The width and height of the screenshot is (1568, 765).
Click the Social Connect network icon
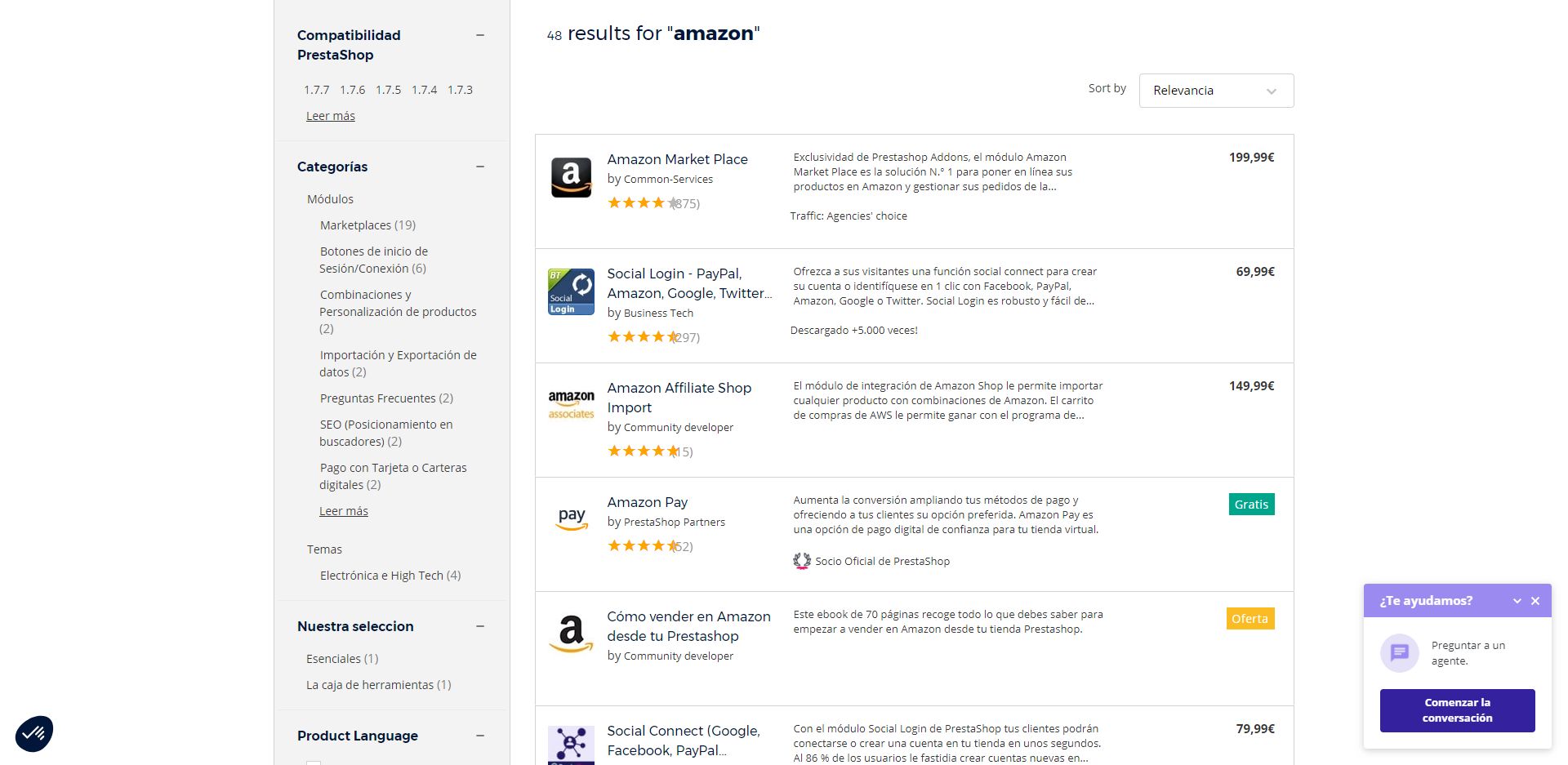(x=571, y=744)
